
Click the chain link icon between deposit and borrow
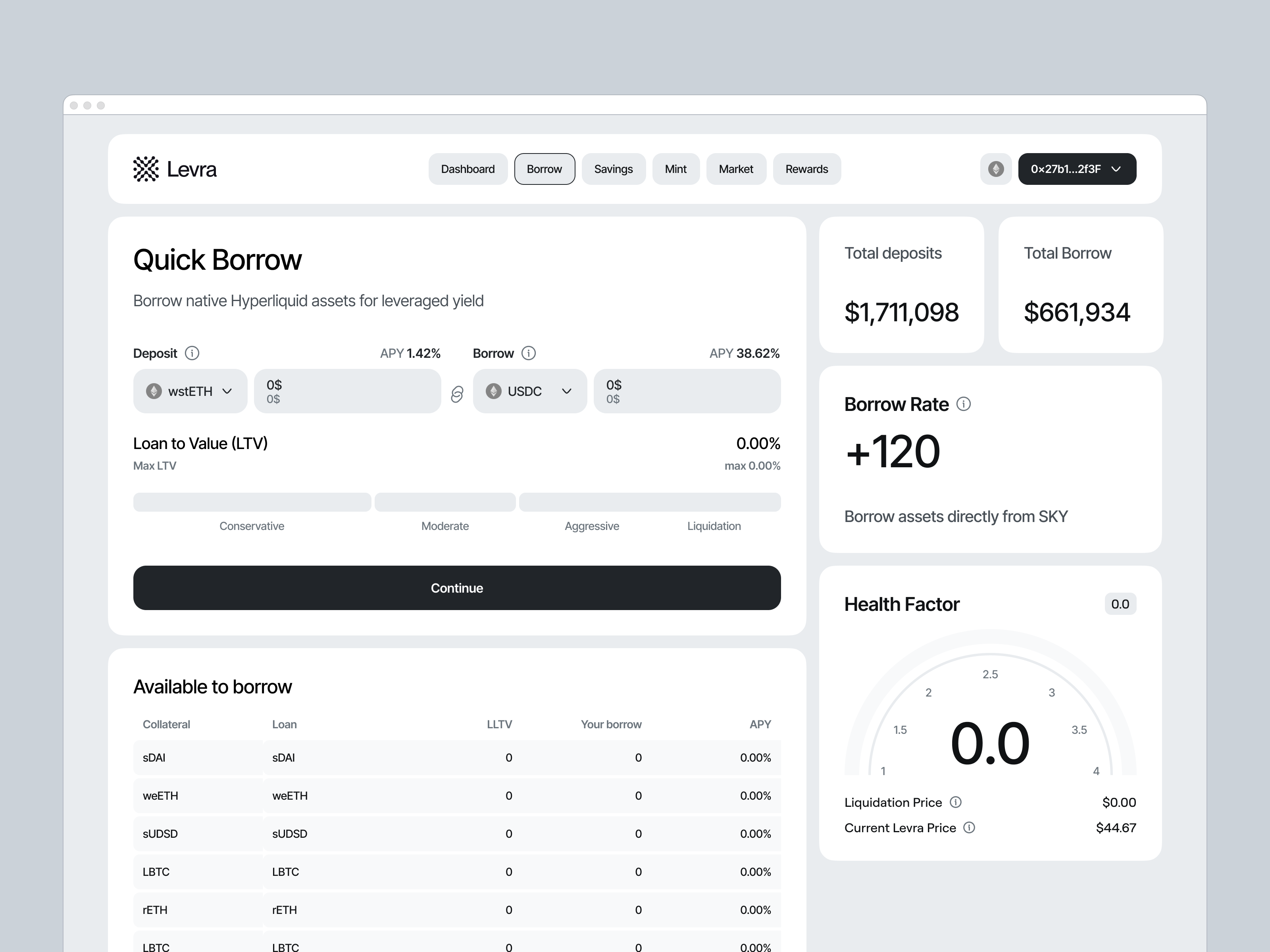(456, 395)
